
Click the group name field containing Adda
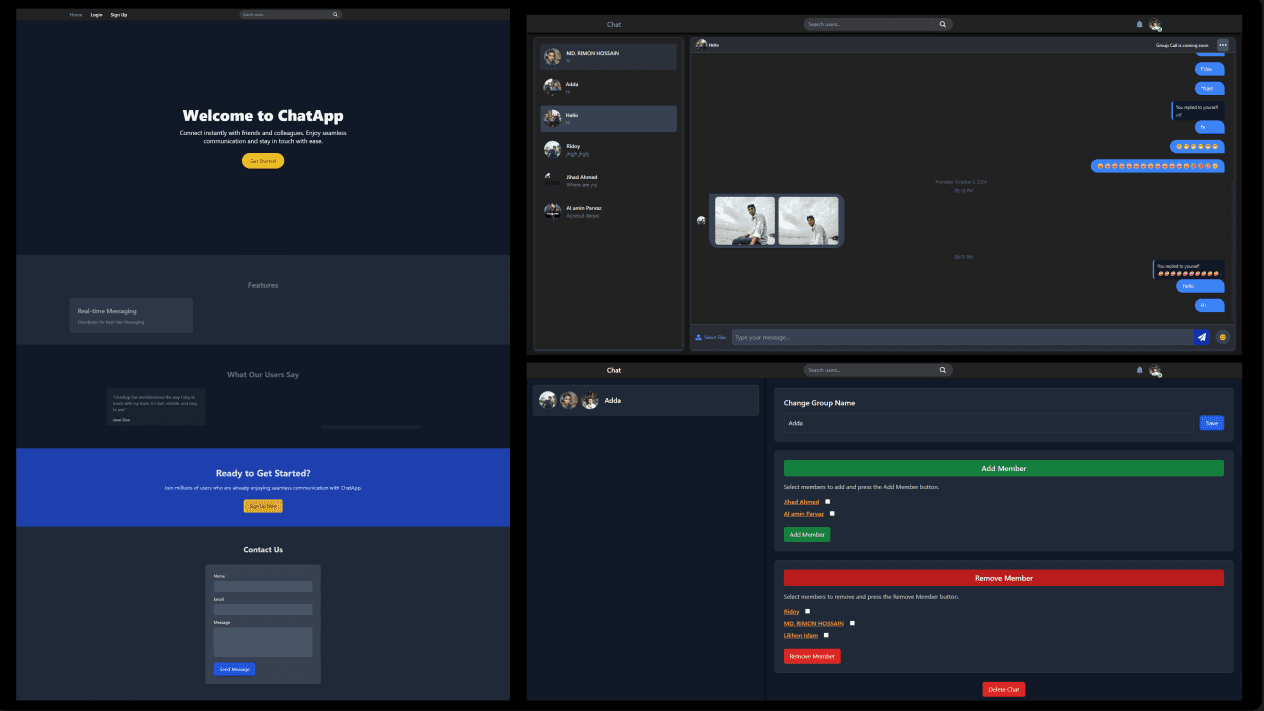point(989,423)
